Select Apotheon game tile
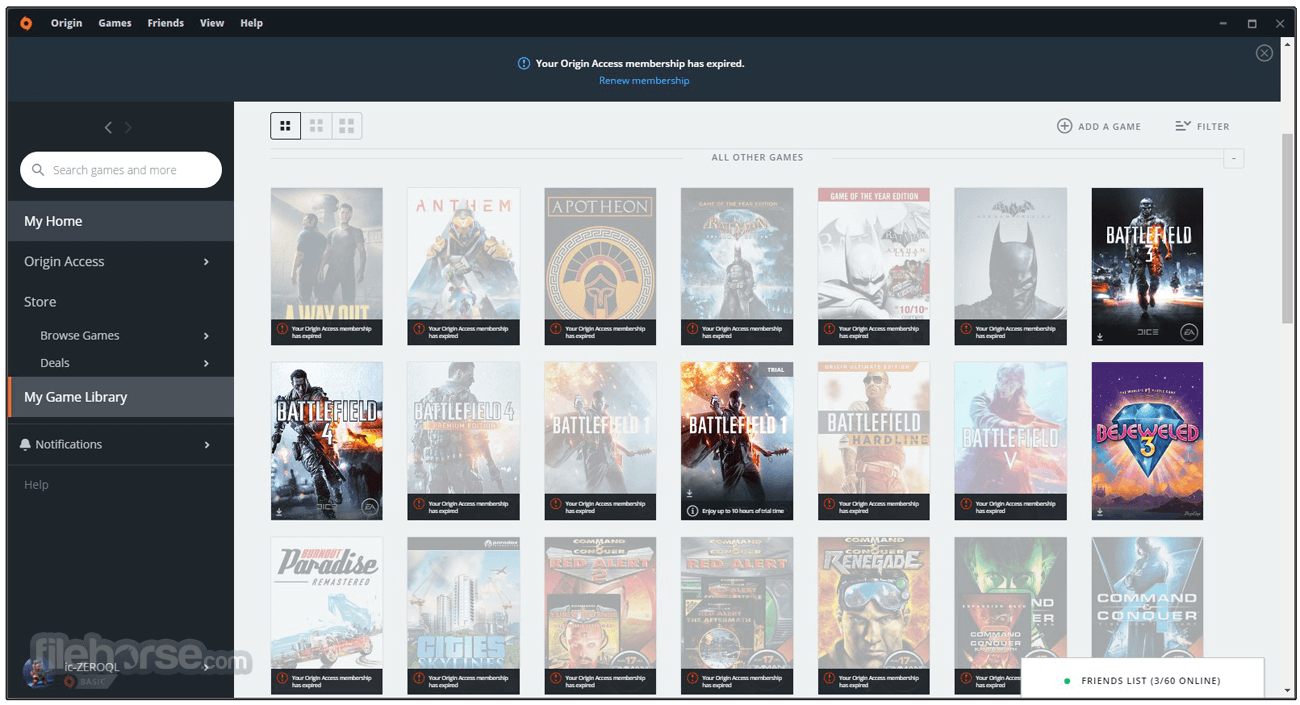Viewport: 1300px width, 705px height. click(x=600, y=267)
